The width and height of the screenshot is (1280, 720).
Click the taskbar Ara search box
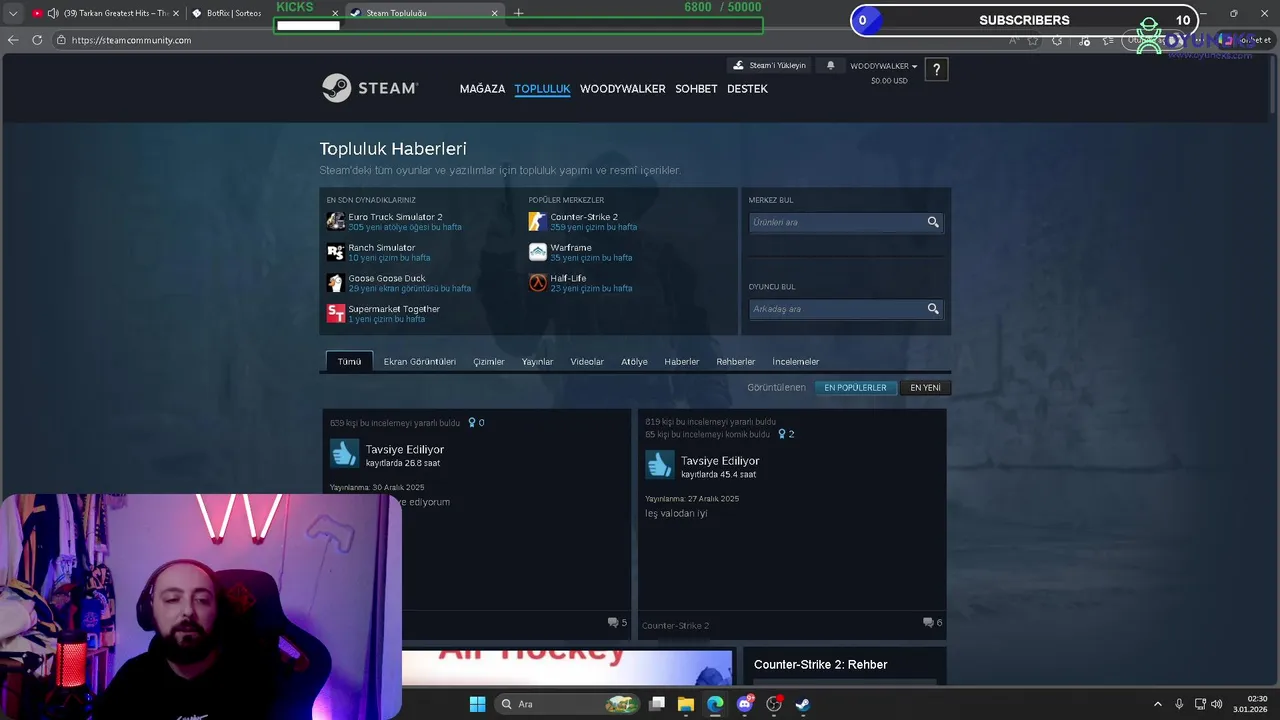[567, 704]
